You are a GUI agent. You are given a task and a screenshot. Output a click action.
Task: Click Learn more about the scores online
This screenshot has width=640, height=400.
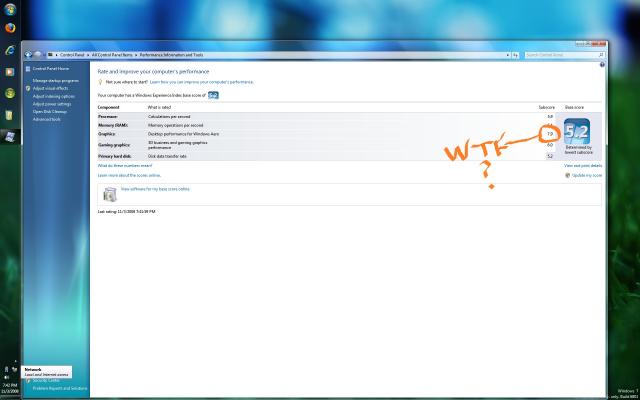[129, 176]
